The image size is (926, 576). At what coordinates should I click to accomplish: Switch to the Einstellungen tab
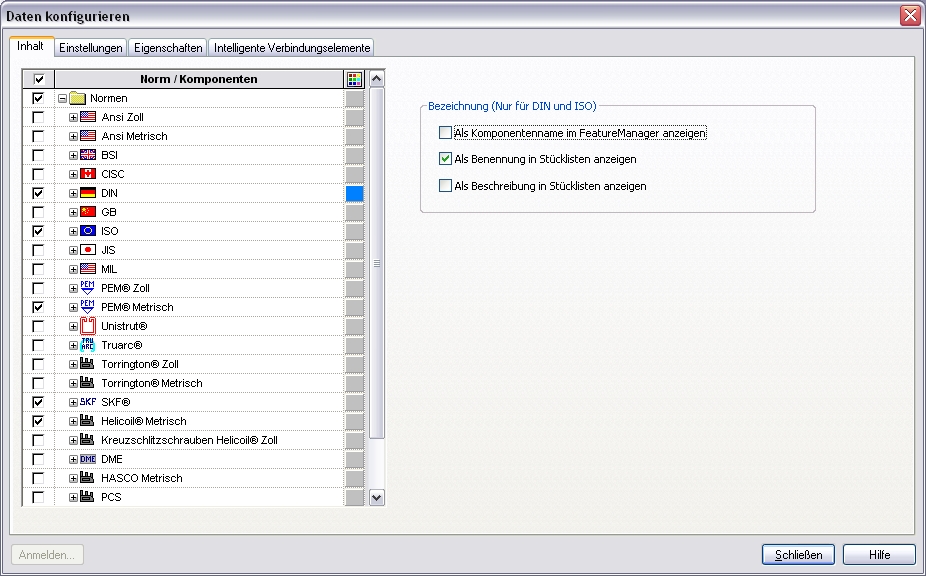[91, 48]
